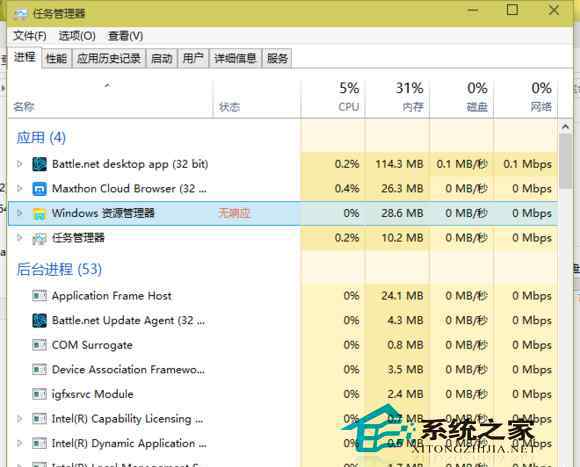Click the 28.6 MB memory value

(402, 213)
